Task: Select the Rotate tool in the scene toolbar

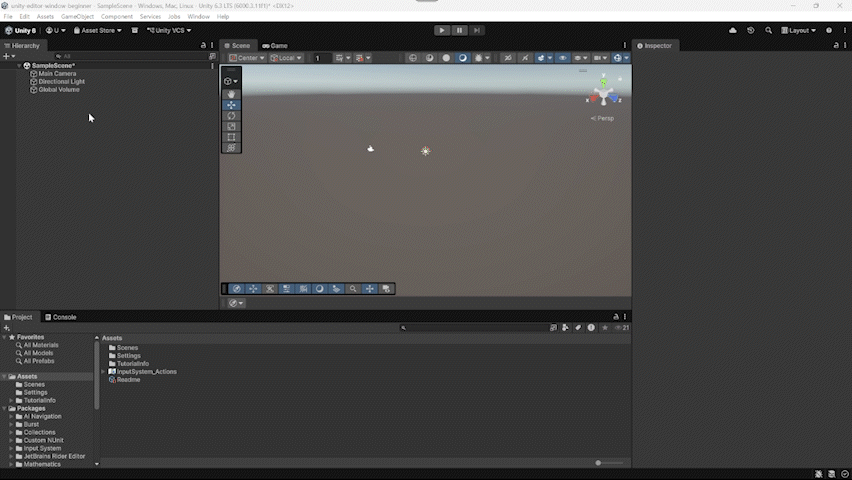Action: [232, 116]
